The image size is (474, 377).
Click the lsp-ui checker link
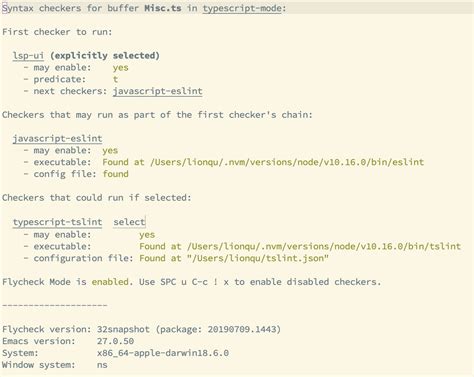click(28, 55)
